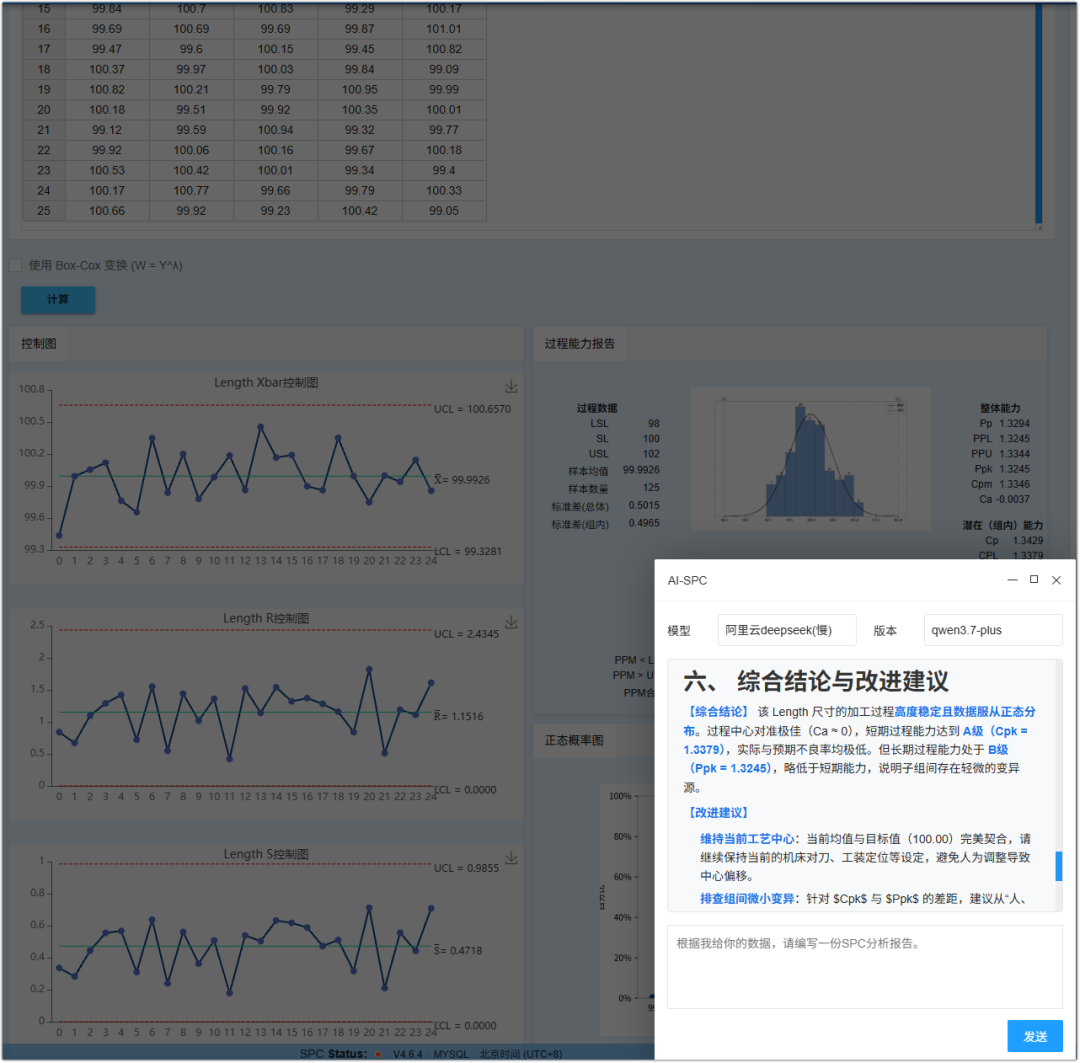Click the UCL = 2.4345 label
1080x1063 pixels.
tap(466, 634)
